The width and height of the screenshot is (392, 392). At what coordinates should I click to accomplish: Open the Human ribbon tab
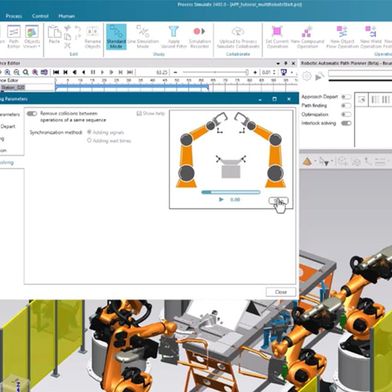[66, 16]
